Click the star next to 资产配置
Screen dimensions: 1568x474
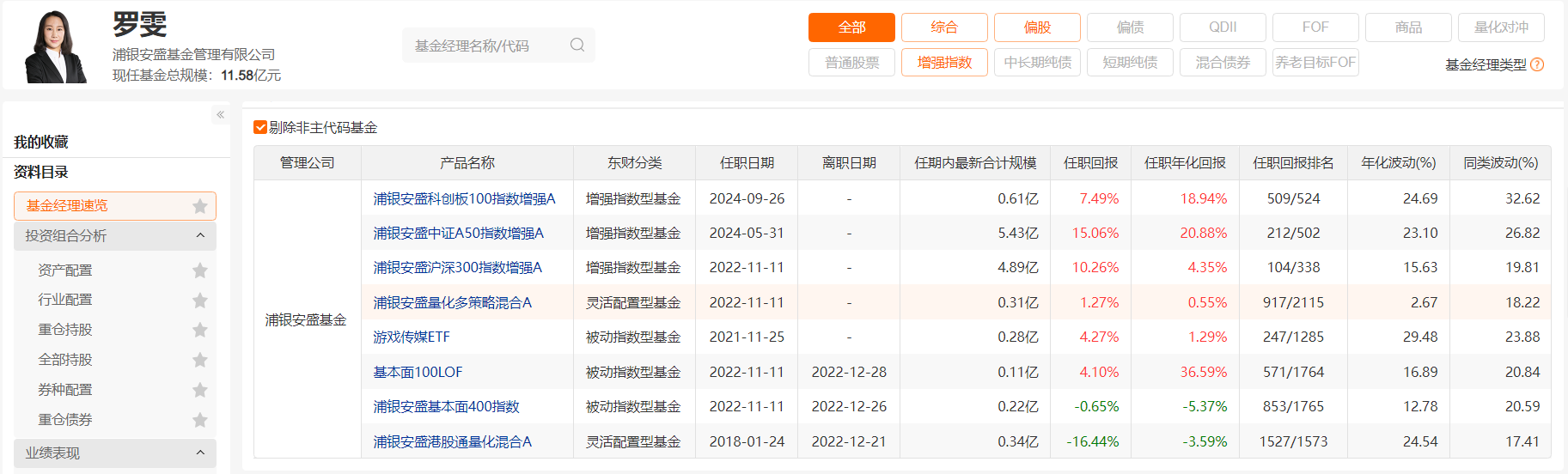[x=200, y=270]
